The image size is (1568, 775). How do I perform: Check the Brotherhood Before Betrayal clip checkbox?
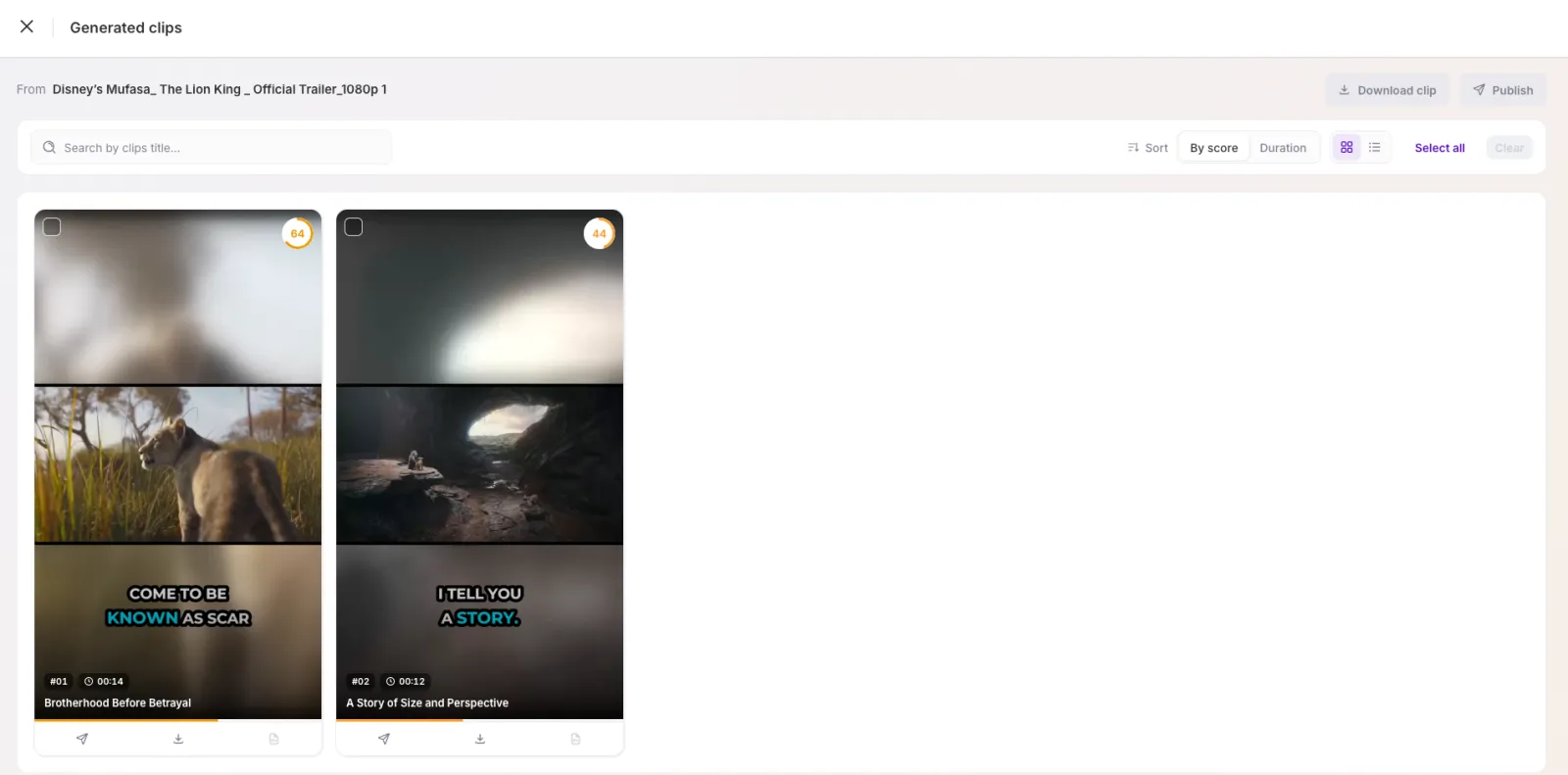coord(52,226)
